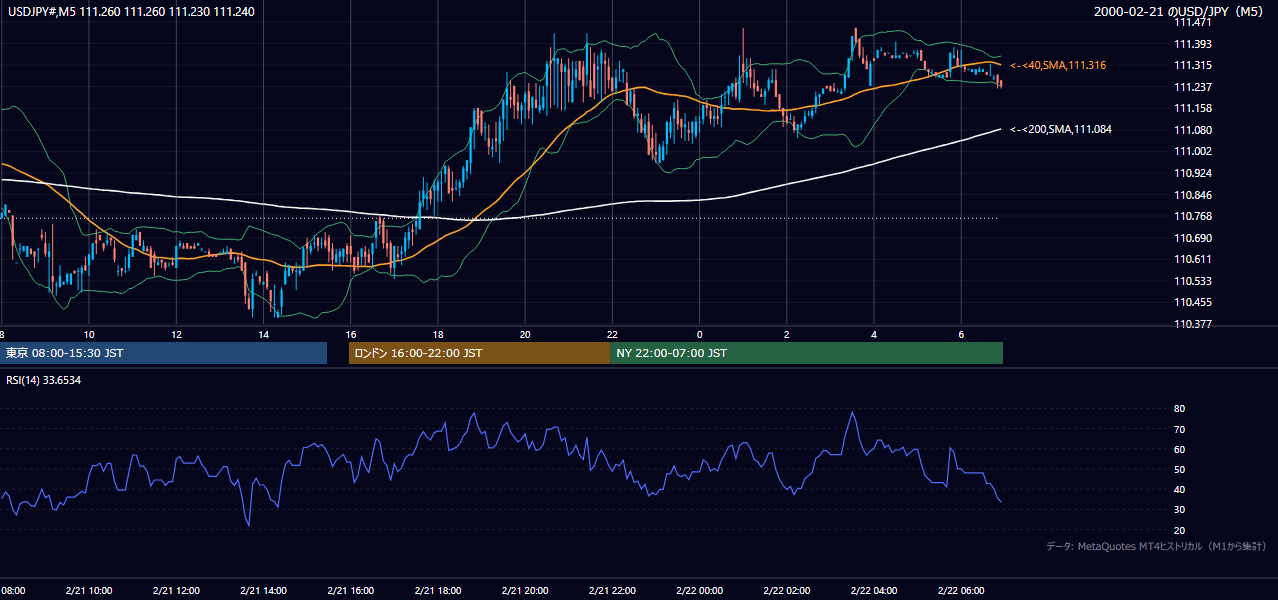Click the MetaQuotes MT4ヒストリカル data credit text

1156,546
